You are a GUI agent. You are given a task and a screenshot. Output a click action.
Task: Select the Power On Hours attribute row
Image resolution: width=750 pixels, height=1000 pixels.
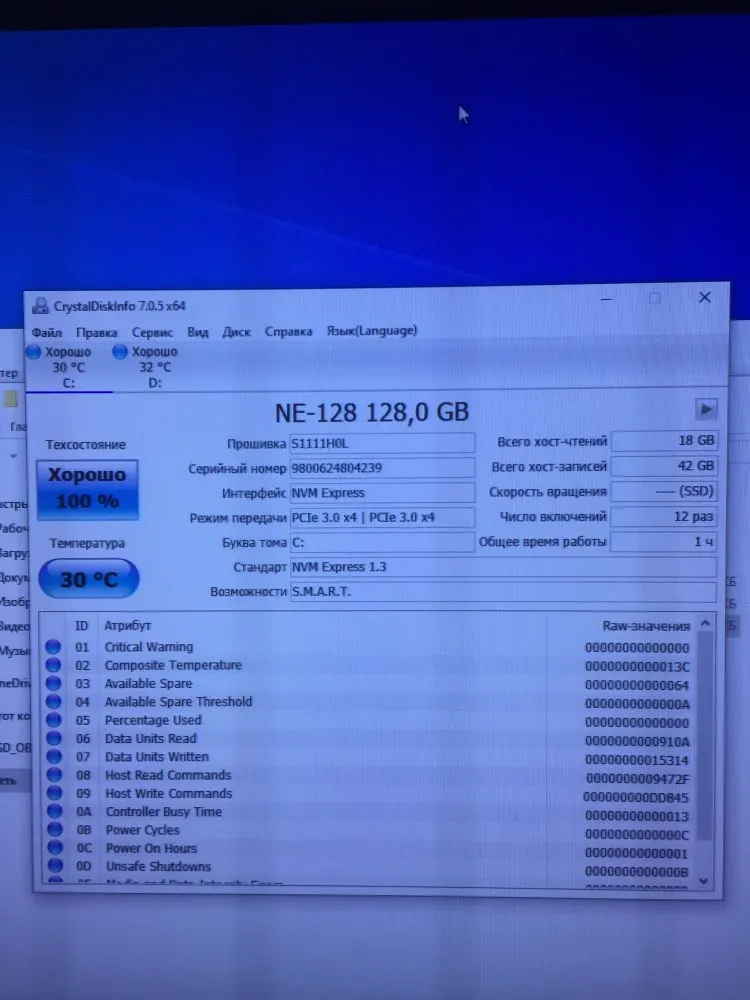(369, 849)
